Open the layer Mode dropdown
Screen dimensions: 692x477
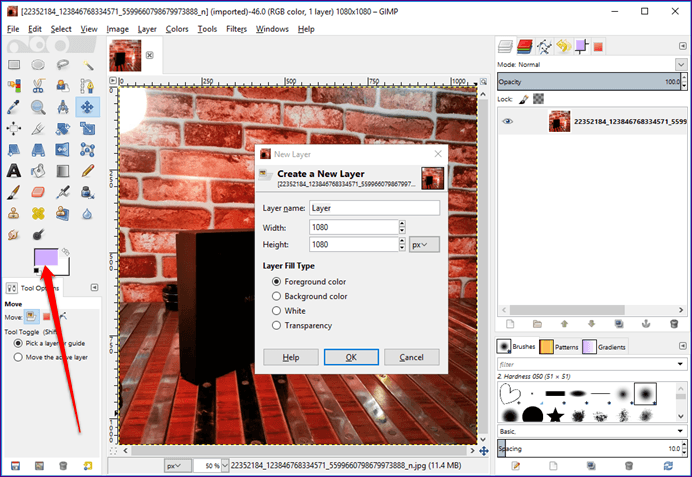681,64
